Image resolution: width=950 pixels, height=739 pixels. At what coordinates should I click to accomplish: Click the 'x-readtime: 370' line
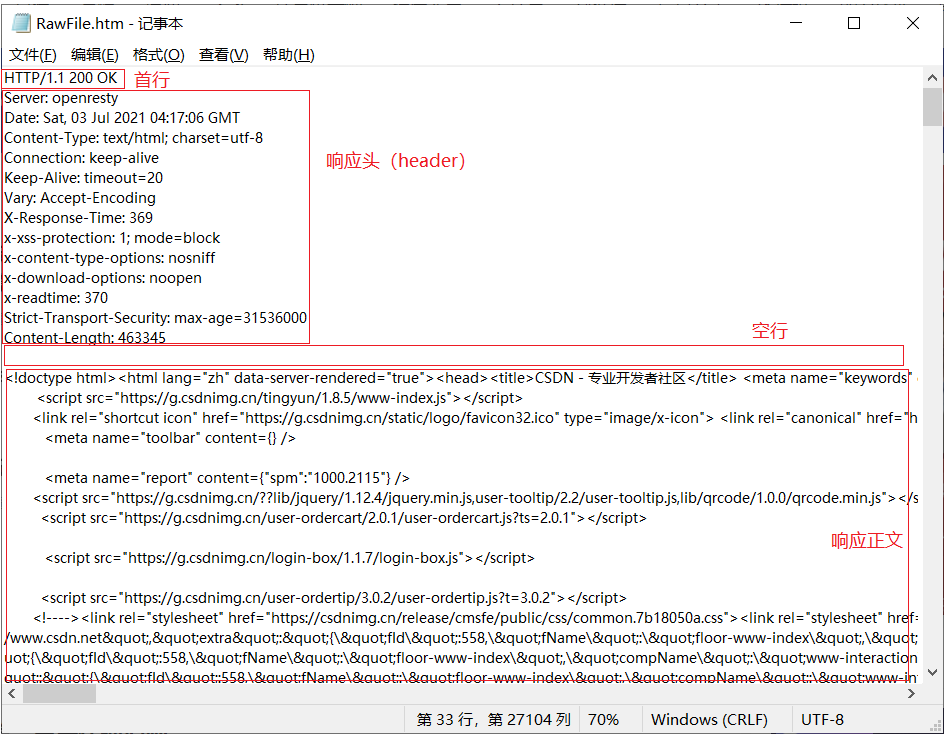[x=56, y=298]
